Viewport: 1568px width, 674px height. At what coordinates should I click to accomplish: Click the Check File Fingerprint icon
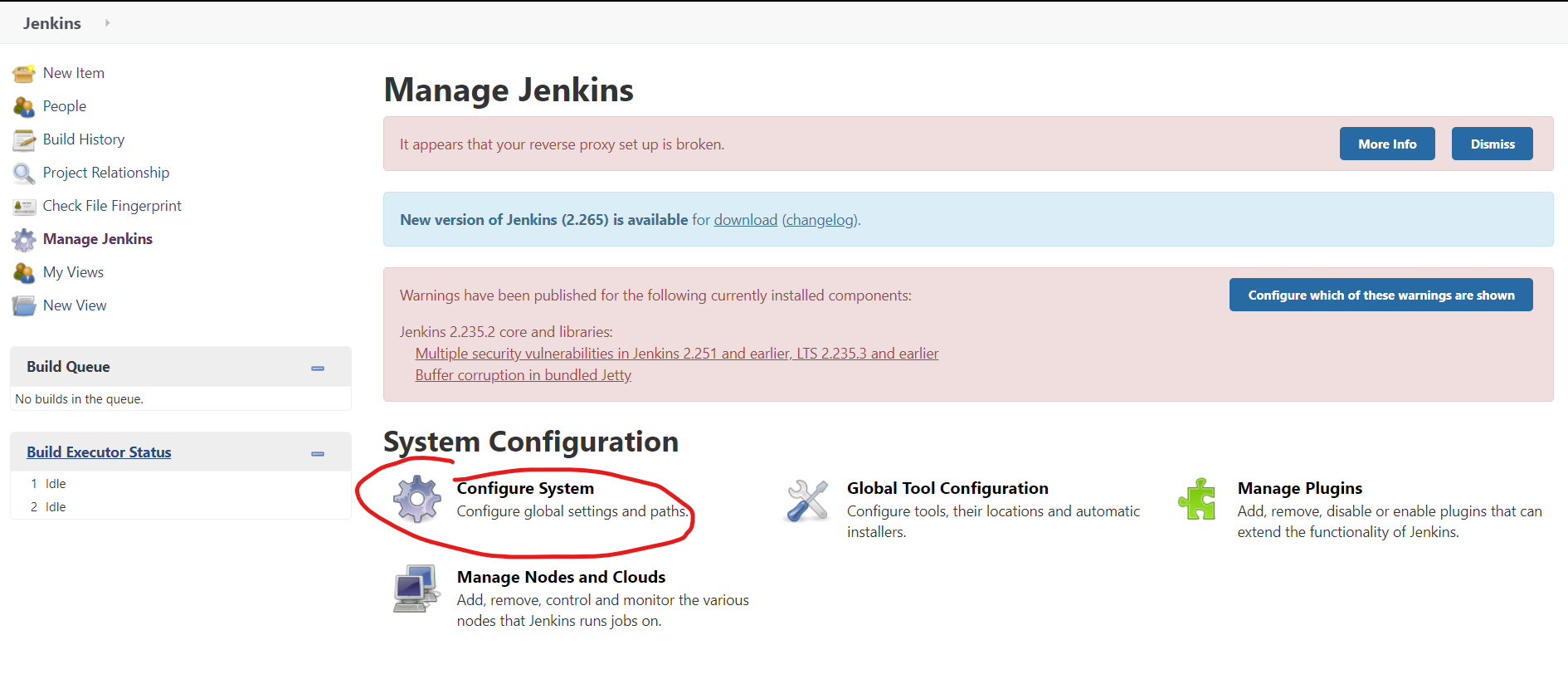point(24,207)
